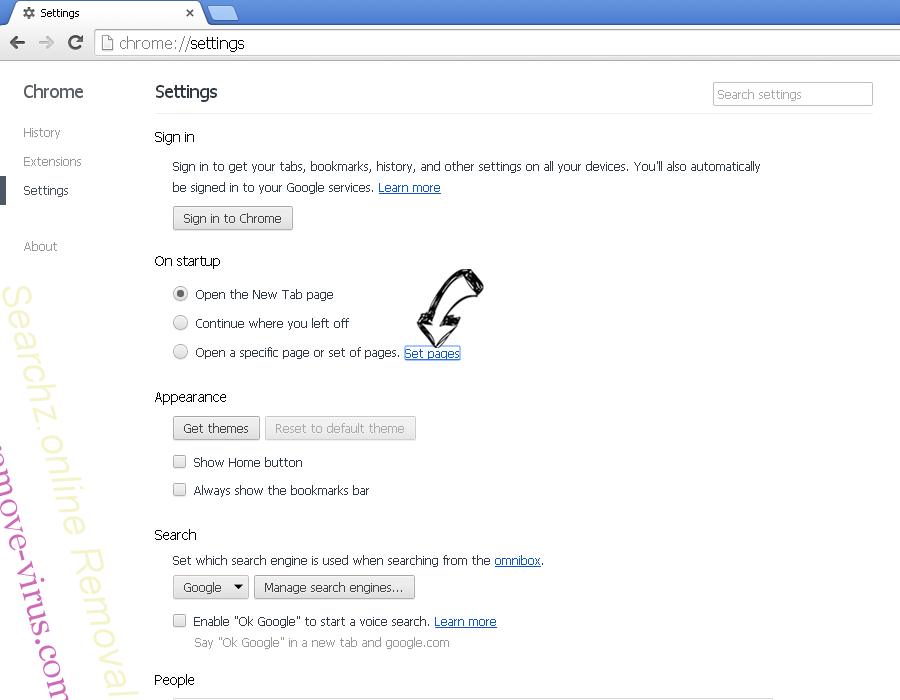Click the Sign in section heading
This screenshot has width=900, height=700.
[174, 137]
